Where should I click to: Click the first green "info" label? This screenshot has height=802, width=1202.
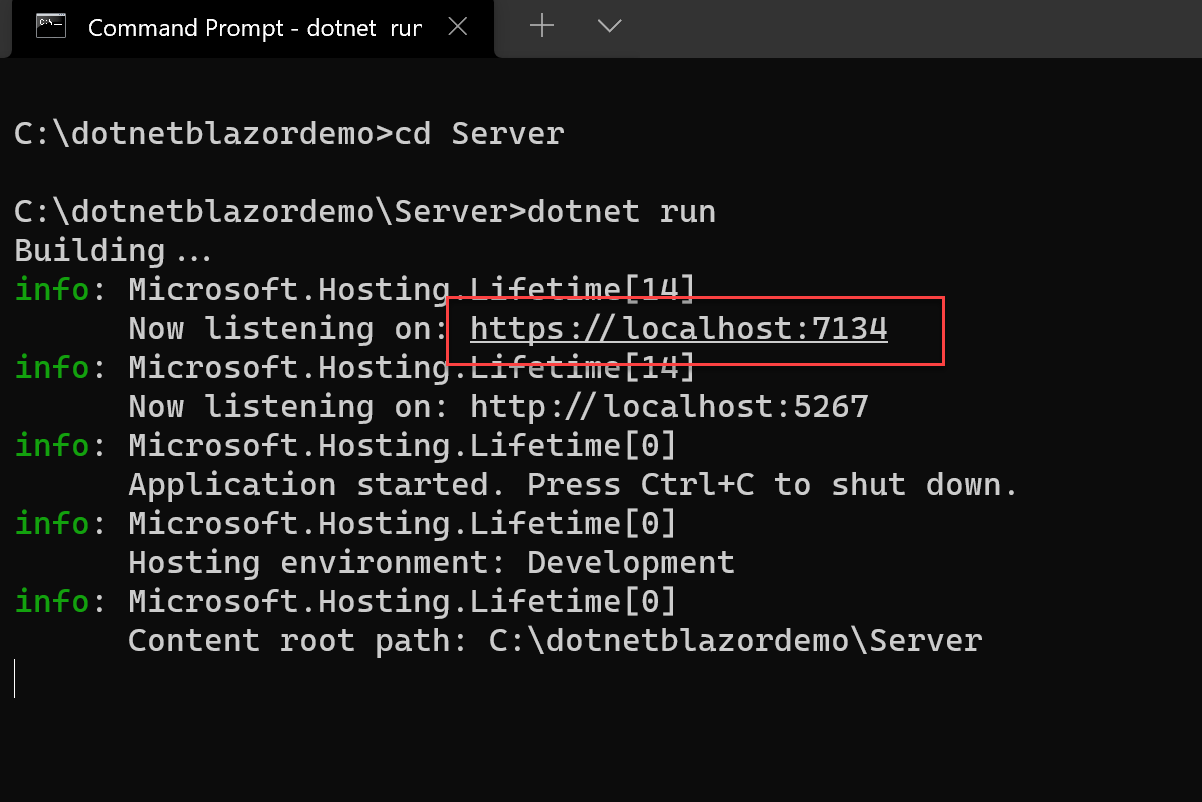(x=52, y=290)
